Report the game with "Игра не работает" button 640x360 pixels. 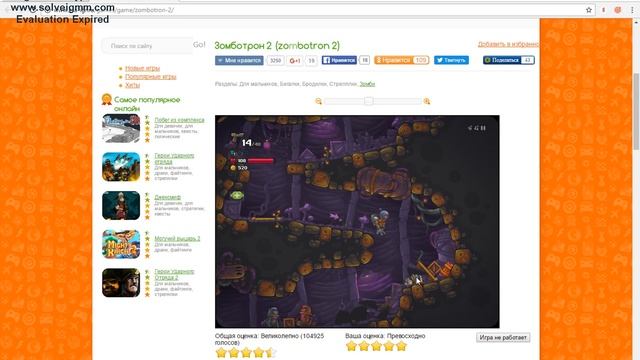click(x=503, y=338)
